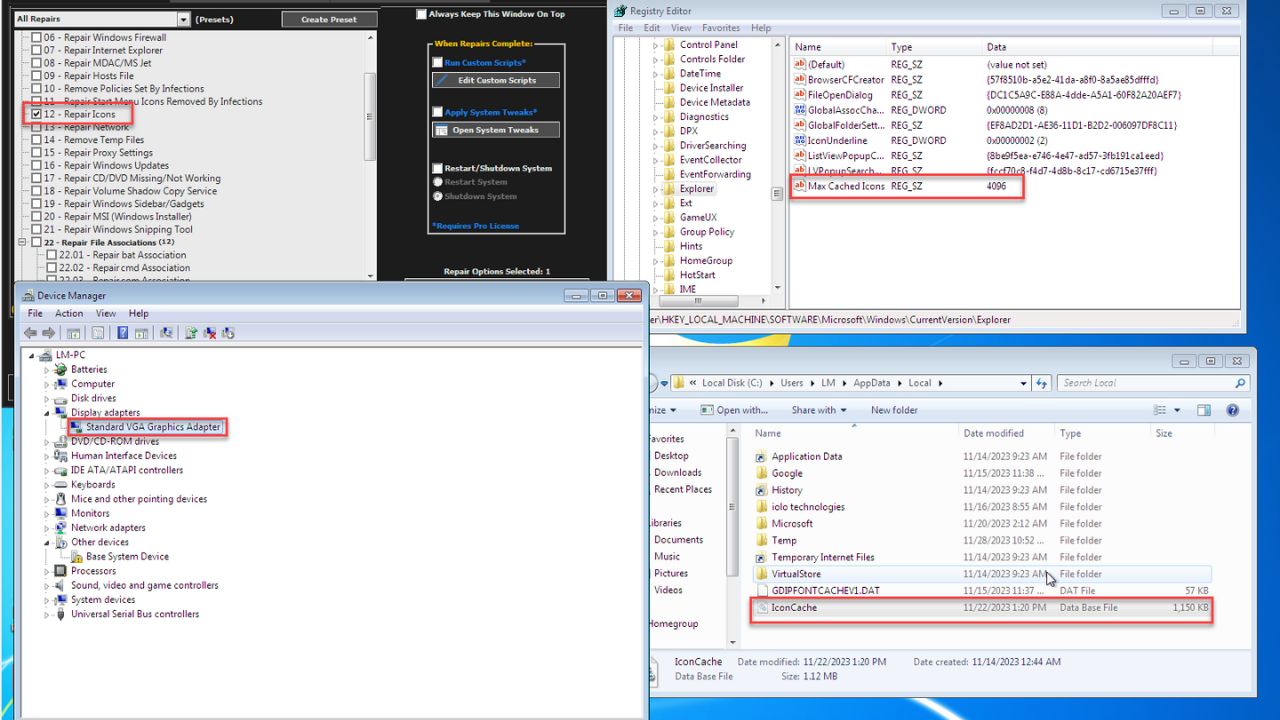1280x720 pixels.
Task: Tick the Run Custom Scripts checkbox
Action: coord(437,62)
